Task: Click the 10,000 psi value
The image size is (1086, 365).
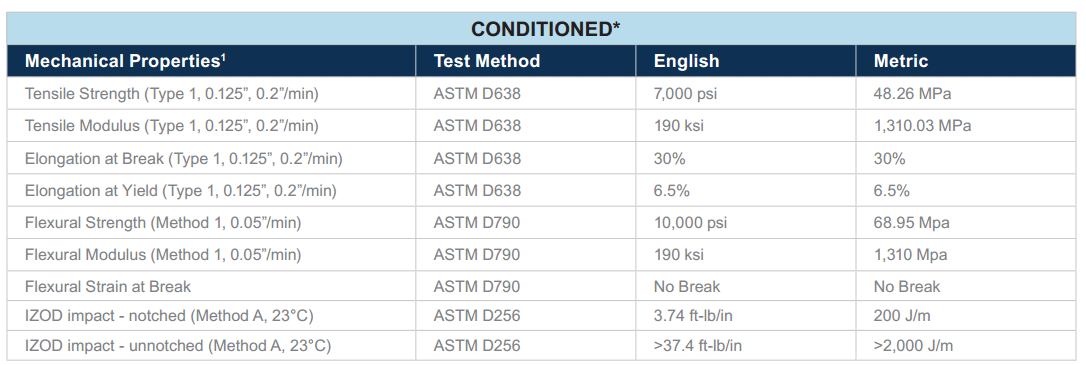Action: [690, 223]
